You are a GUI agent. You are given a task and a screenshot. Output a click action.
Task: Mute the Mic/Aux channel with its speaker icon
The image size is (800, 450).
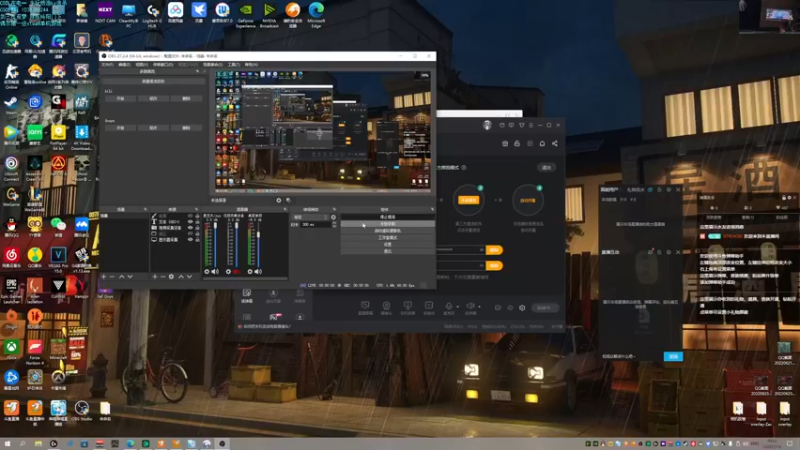pyautogui.click(x=215, y=272)
